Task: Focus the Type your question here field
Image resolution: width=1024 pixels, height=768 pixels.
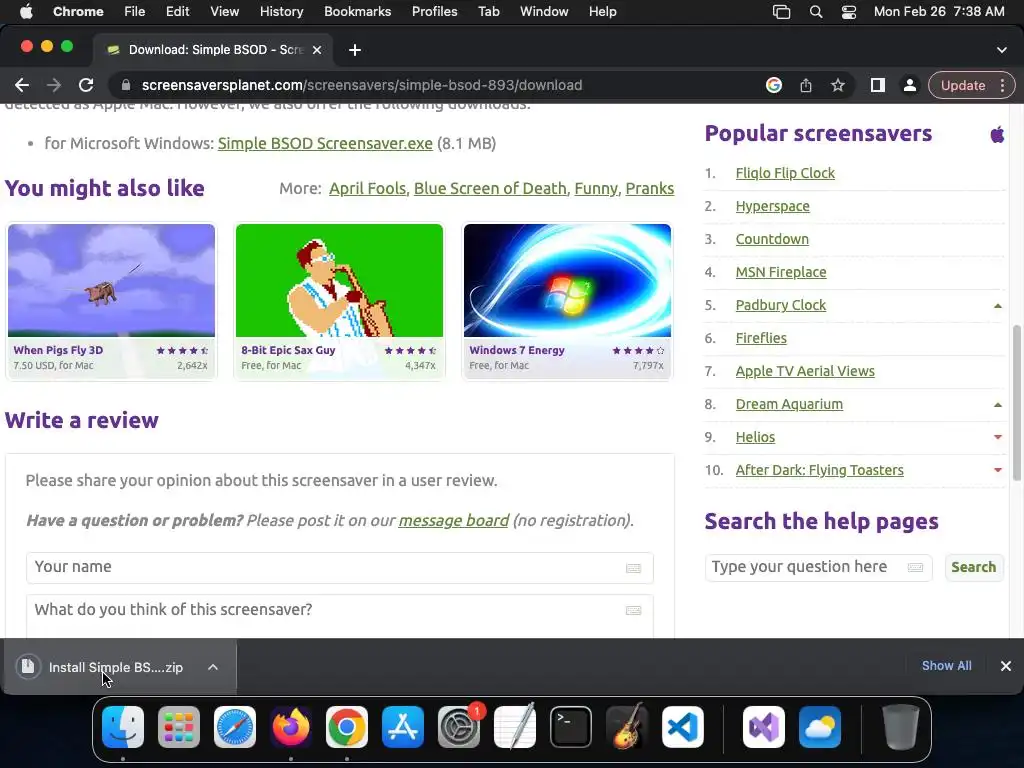Action: 818,567
